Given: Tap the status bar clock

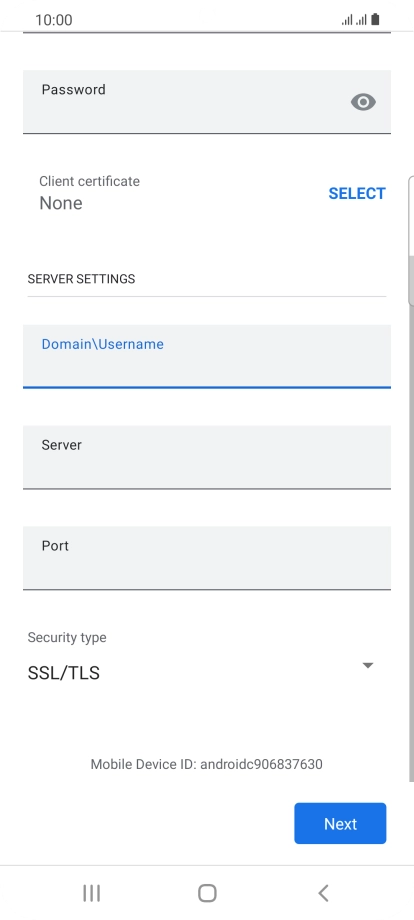Looking at the screenshot, I should point(54,20).
